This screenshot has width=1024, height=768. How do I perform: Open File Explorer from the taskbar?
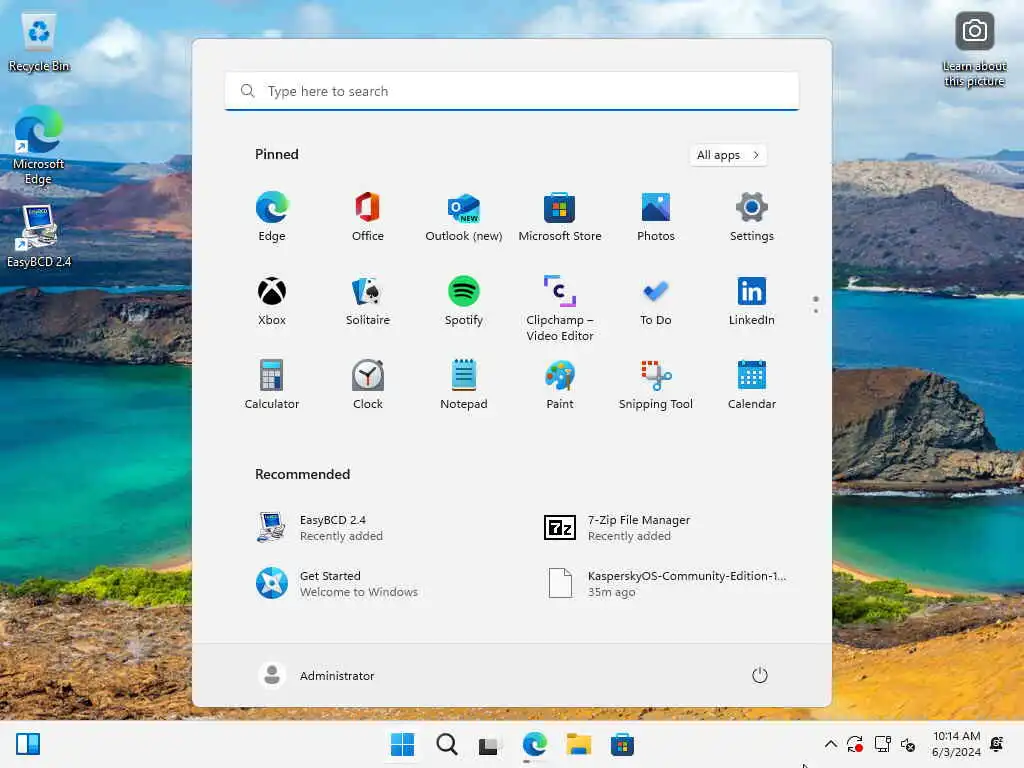point(579,744)
